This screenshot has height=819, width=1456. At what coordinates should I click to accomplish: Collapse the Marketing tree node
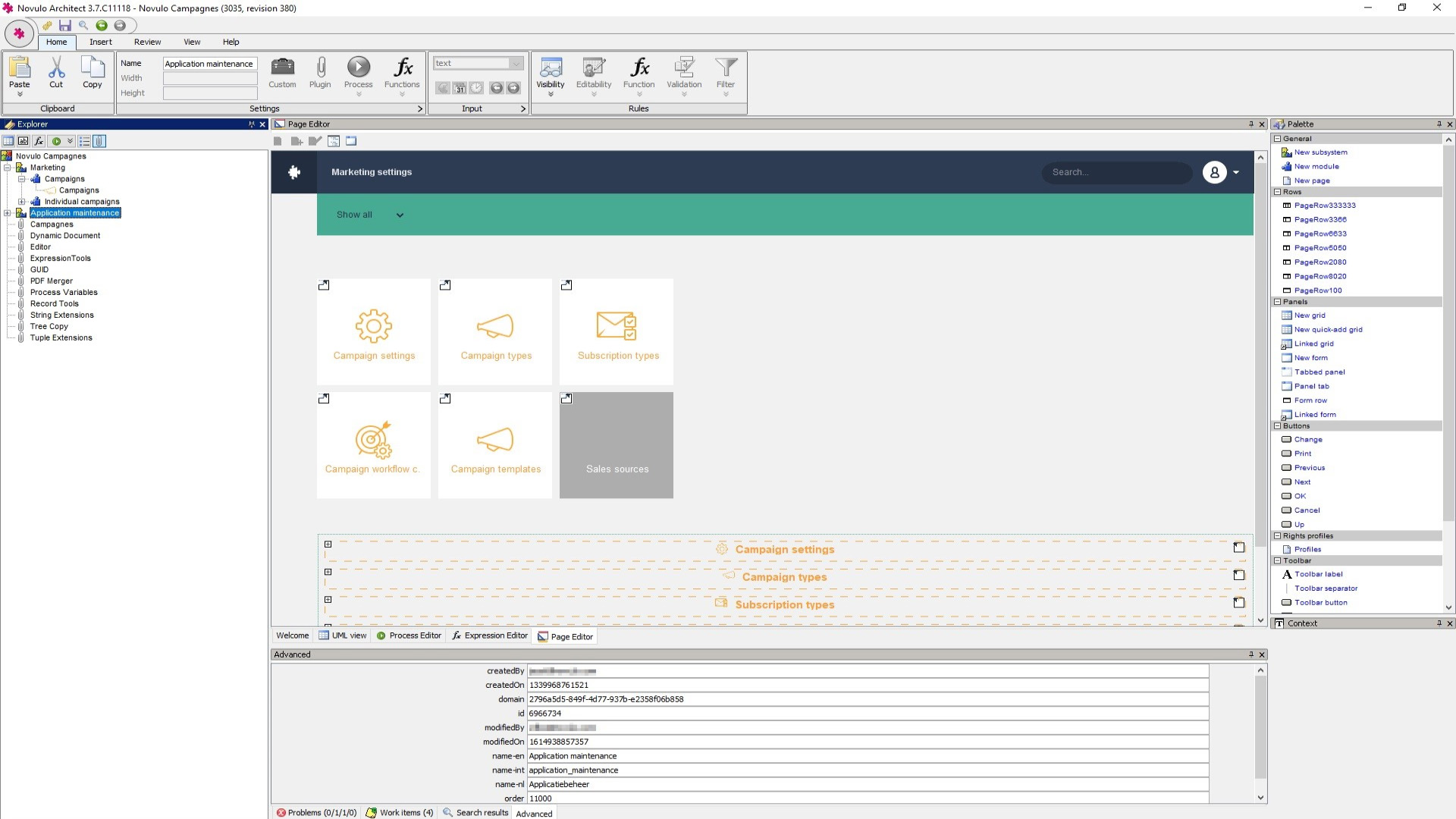point(8,168)
